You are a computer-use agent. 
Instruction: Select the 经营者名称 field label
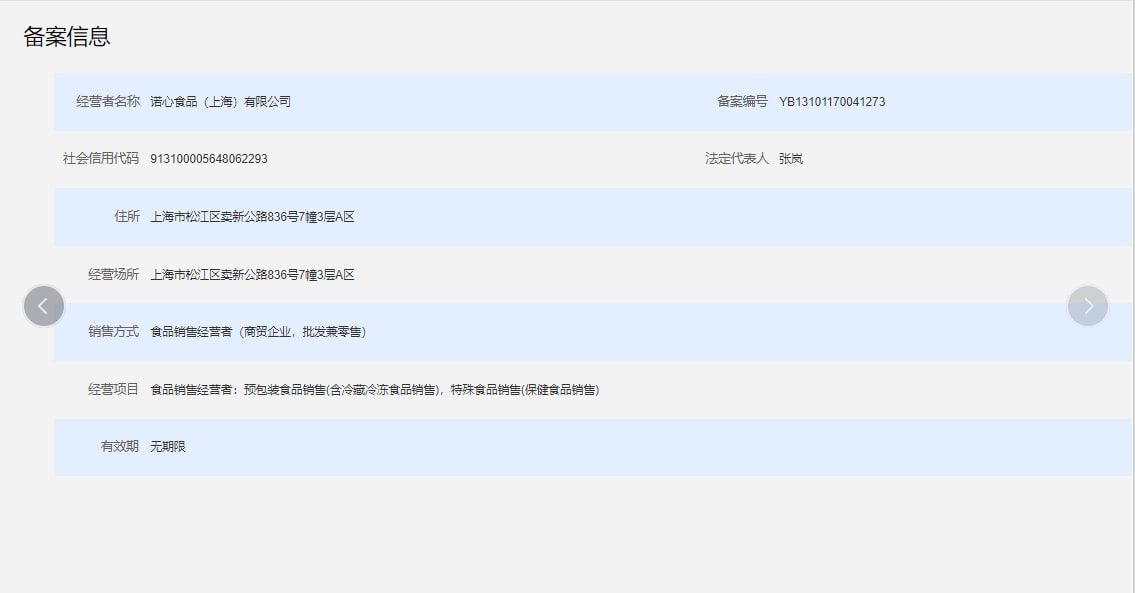108,101
